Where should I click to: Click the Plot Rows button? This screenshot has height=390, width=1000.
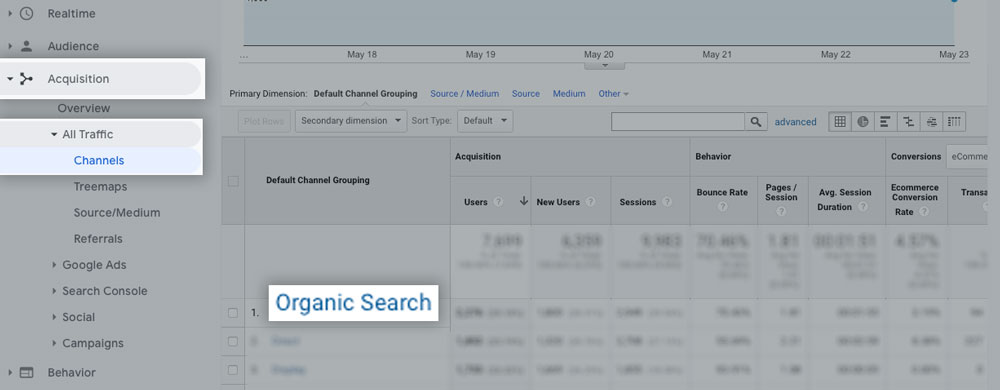click(x=265, y=121)
